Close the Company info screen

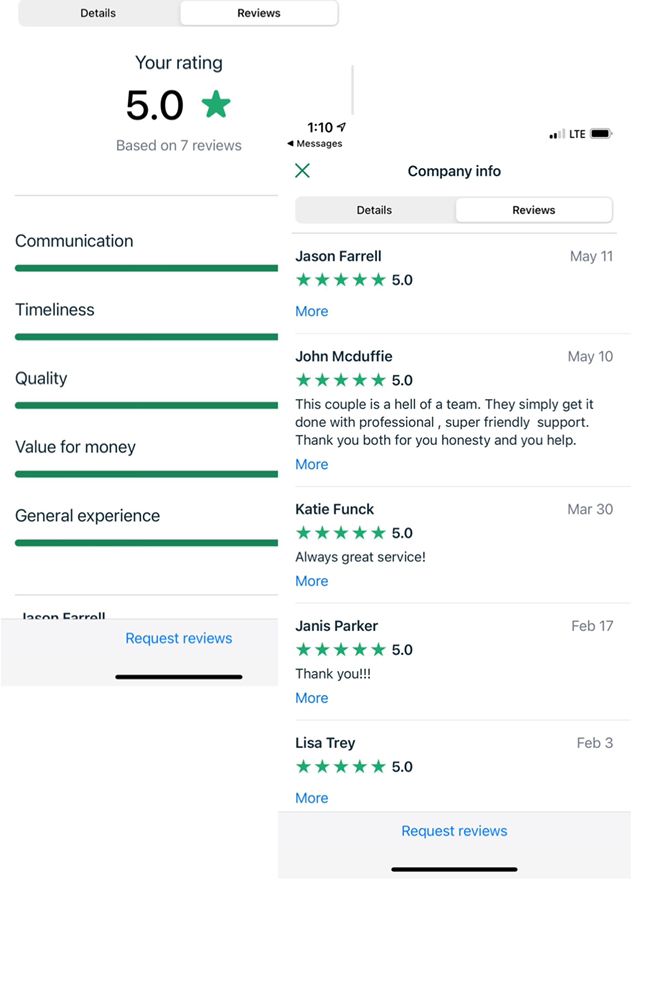click(303, 171)
